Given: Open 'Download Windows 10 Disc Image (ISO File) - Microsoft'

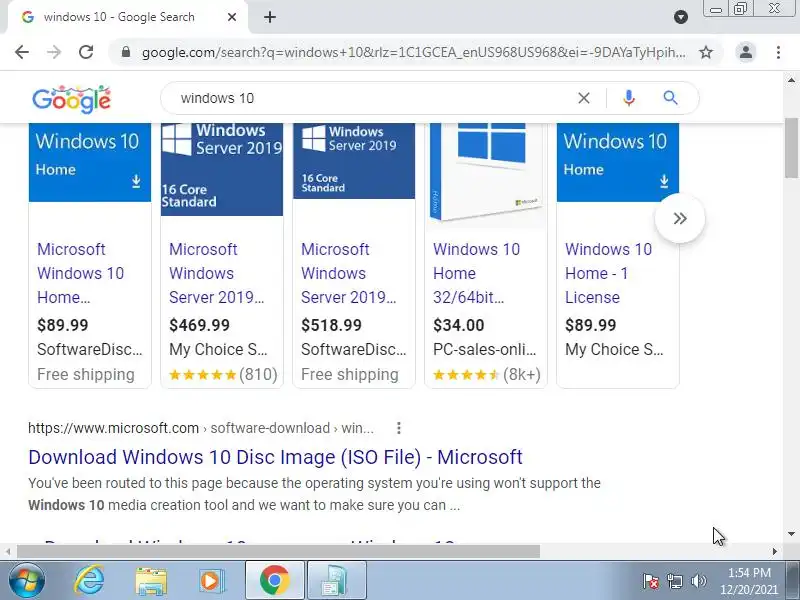Looking at the screenshot, I should 276,457.
